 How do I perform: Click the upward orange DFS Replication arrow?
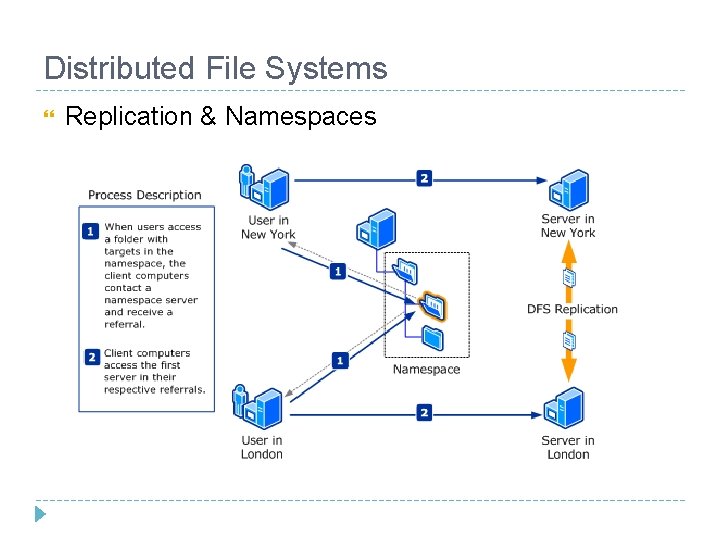point(569,271)
